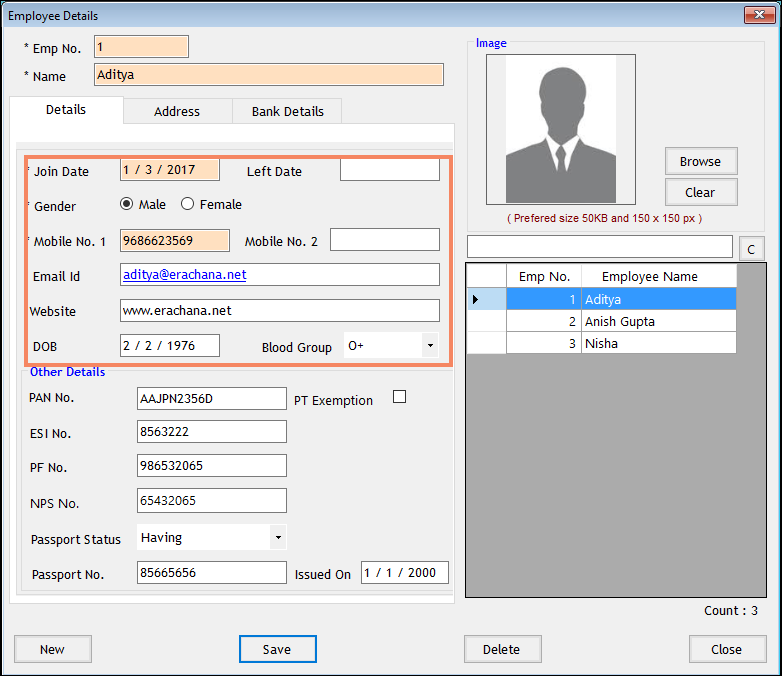Delete the selected employee
This screenshot has height=676, width=782.
(502, 649)
